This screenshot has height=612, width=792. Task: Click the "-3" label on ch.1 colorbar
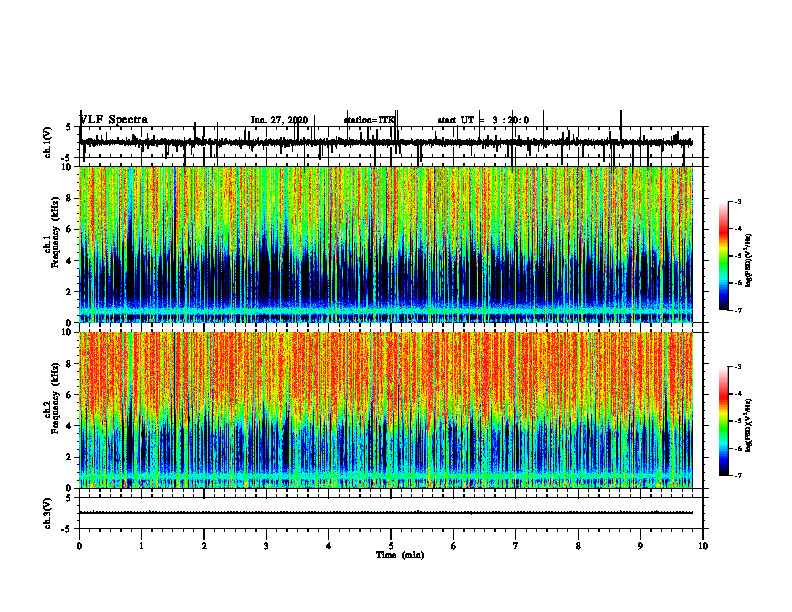738,202
